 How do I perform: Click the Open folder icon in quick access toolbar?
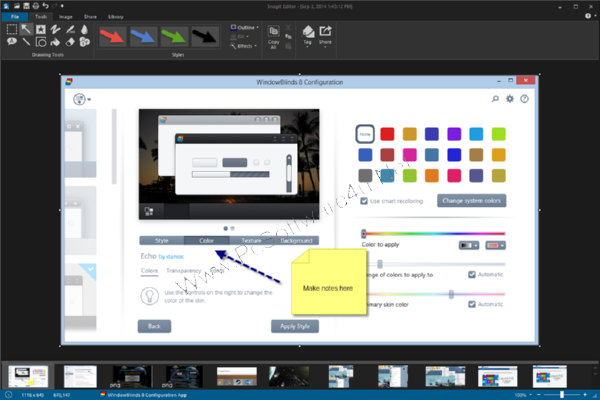coord(17,6)
